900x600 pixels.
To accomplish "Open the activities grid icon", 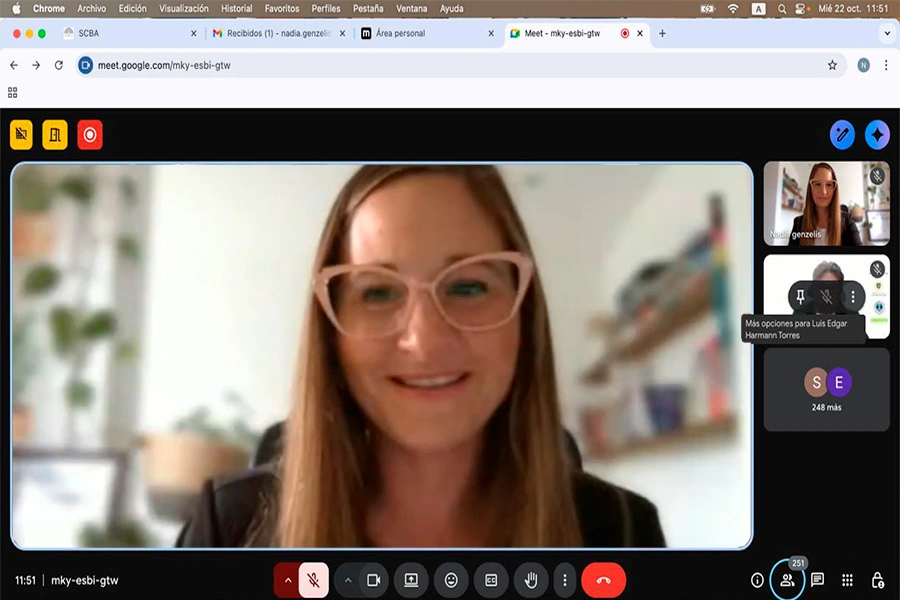I will (x=847, y=580).
